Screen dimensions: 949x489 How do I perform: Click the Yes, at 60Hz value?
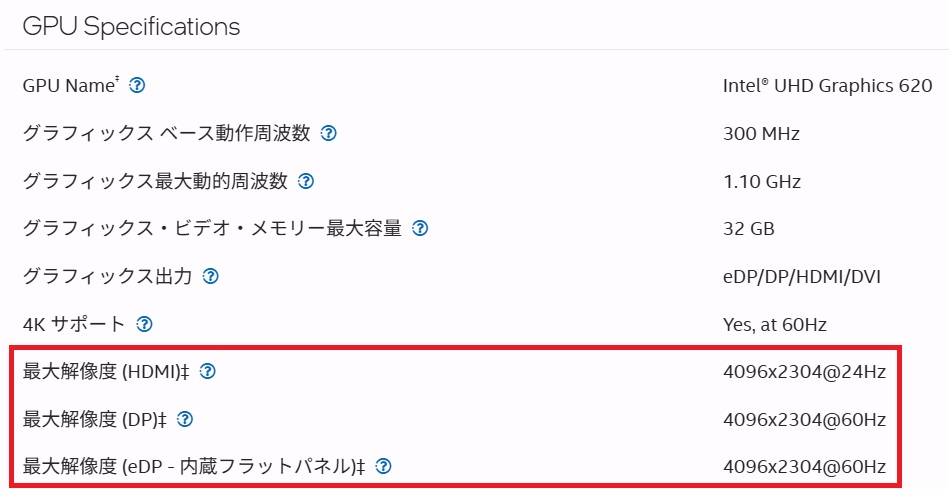pos(775,324)
